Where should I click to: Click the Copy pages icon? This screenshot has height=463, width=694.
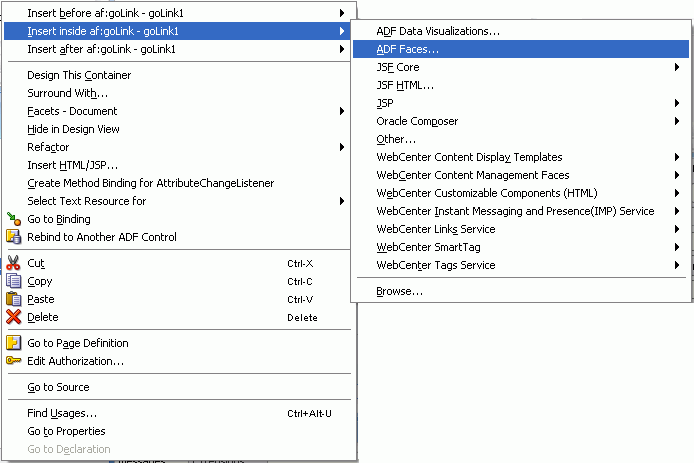14,281
